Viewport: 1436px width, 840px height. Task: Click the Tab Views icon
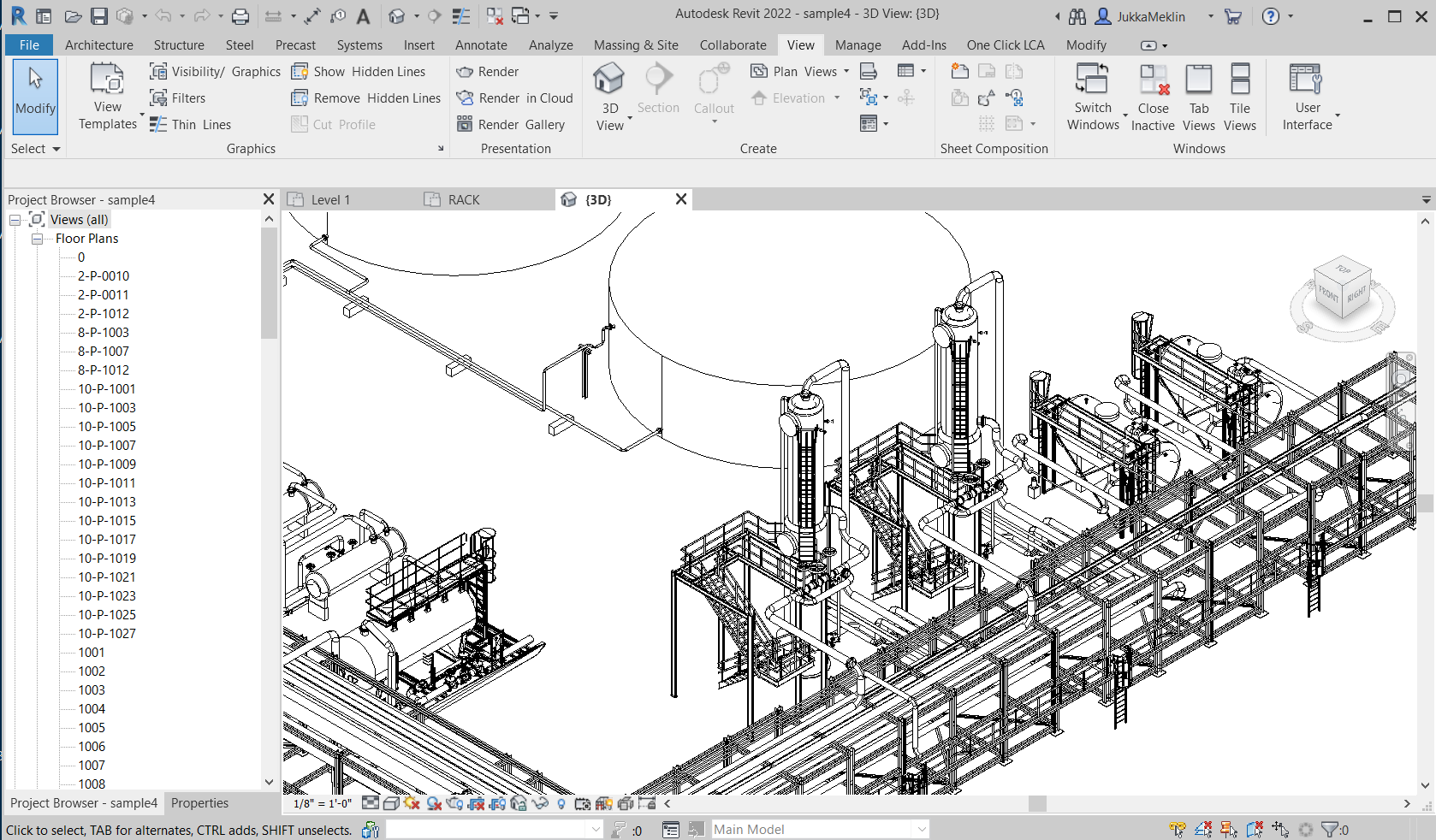coord(1198,80)
